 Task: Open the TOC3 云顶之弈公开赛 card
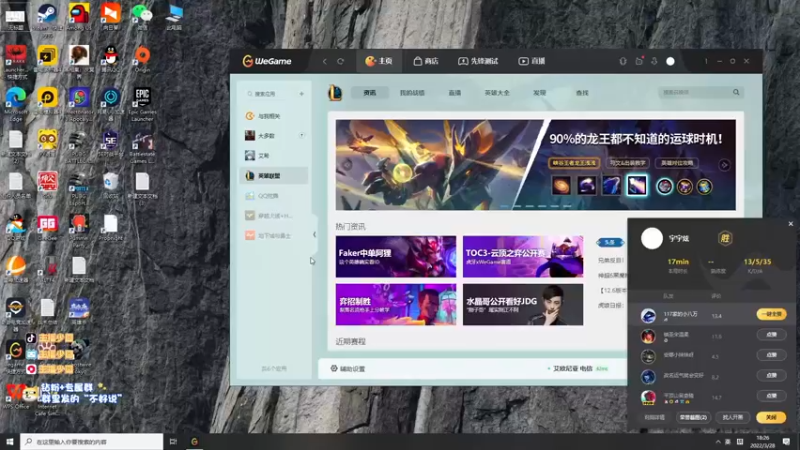point(523,256)
